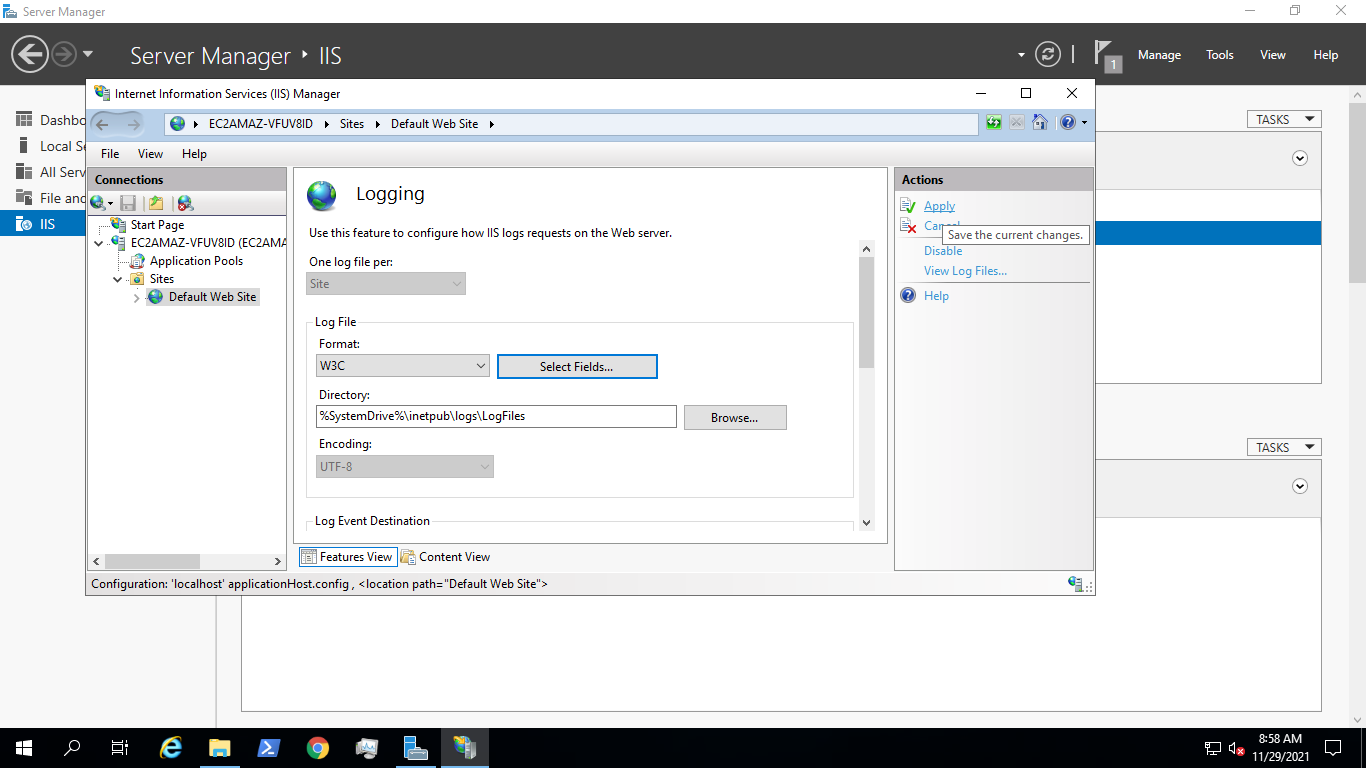
Task: Open Windows PowerShell from the taskbar
Action: coord(269,747)
